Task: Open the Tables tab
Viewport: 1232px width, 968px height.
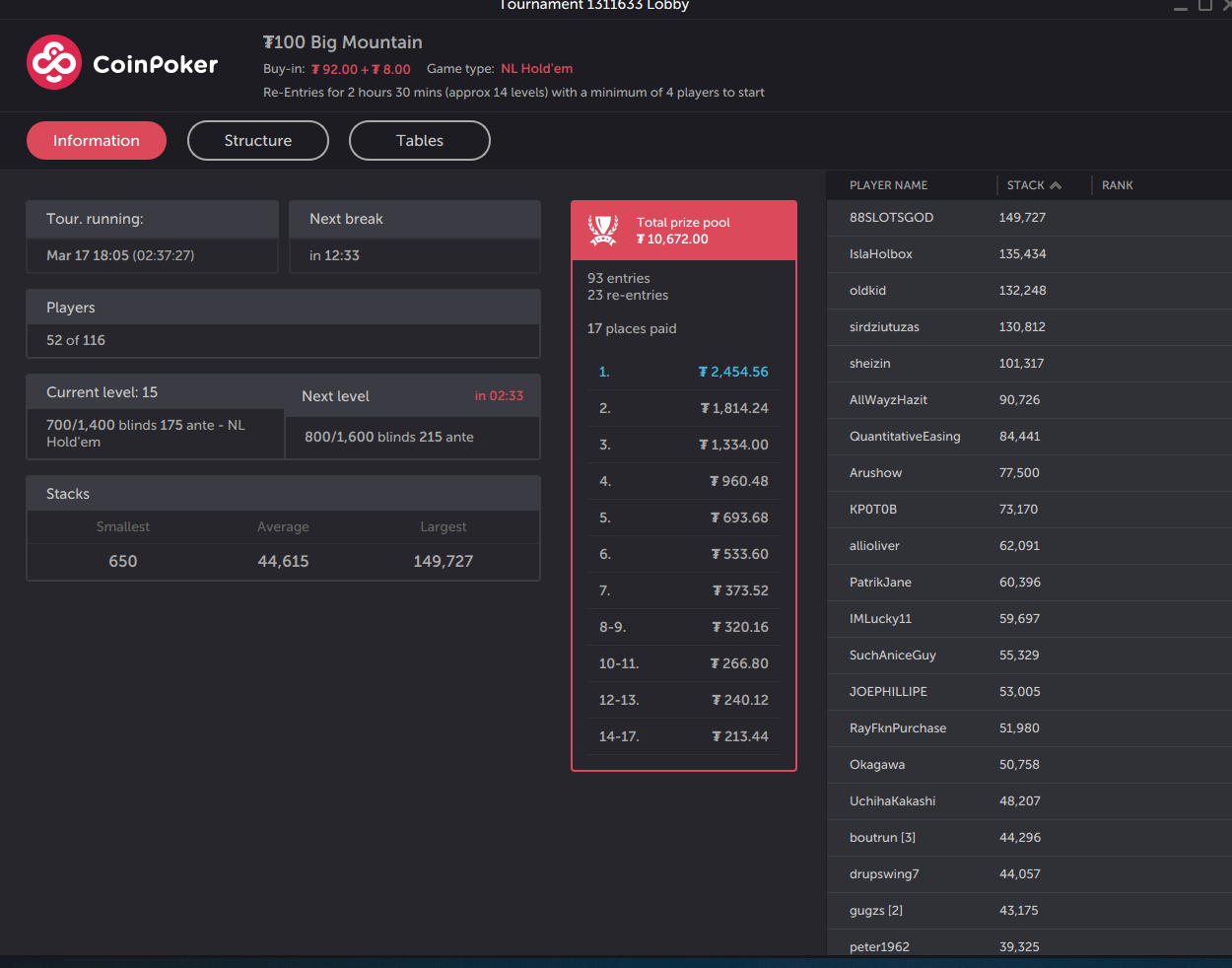Action: pos(420,141)
